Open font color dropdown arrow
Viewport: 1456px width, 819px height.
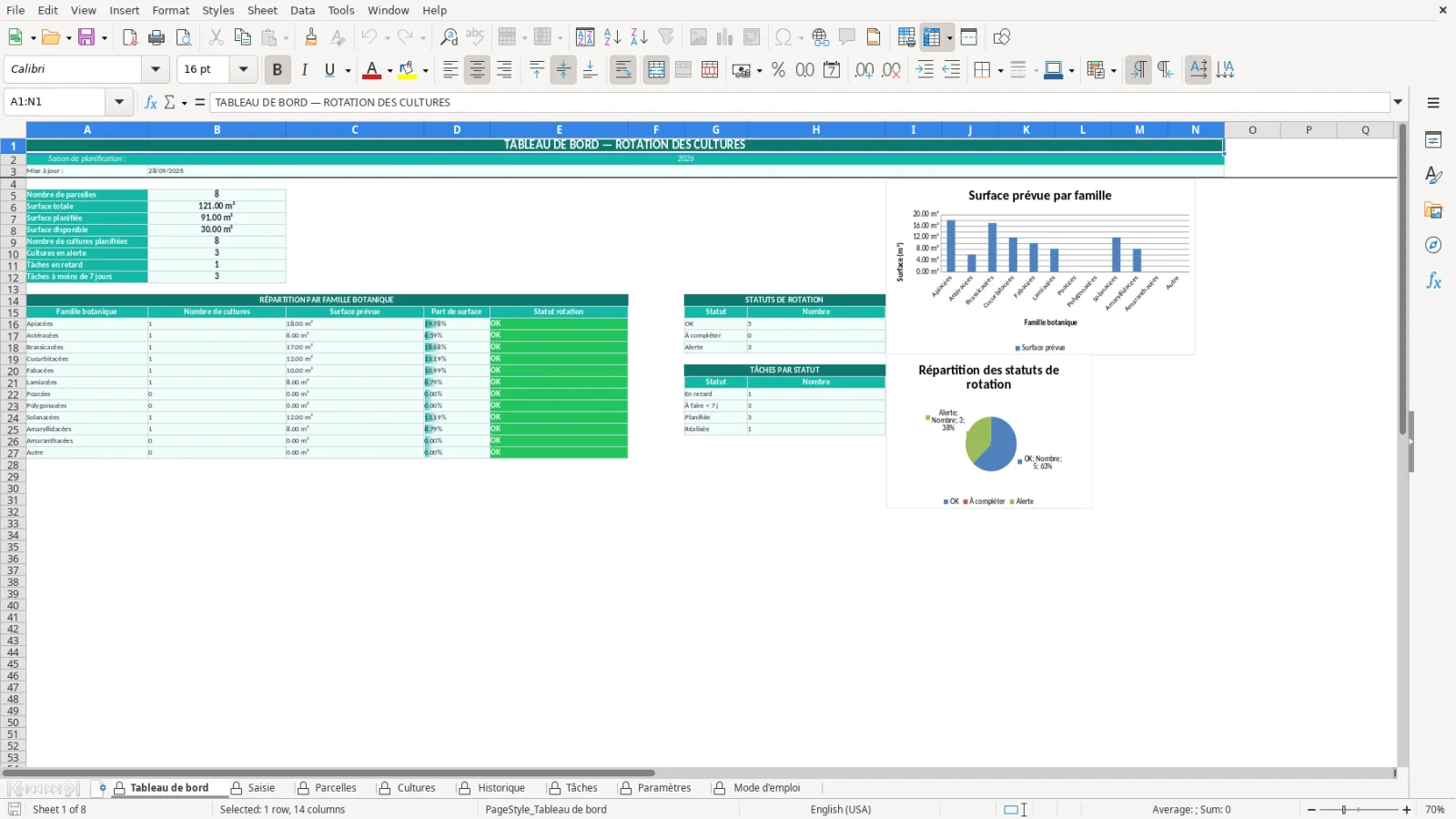[x=389, y=70]
